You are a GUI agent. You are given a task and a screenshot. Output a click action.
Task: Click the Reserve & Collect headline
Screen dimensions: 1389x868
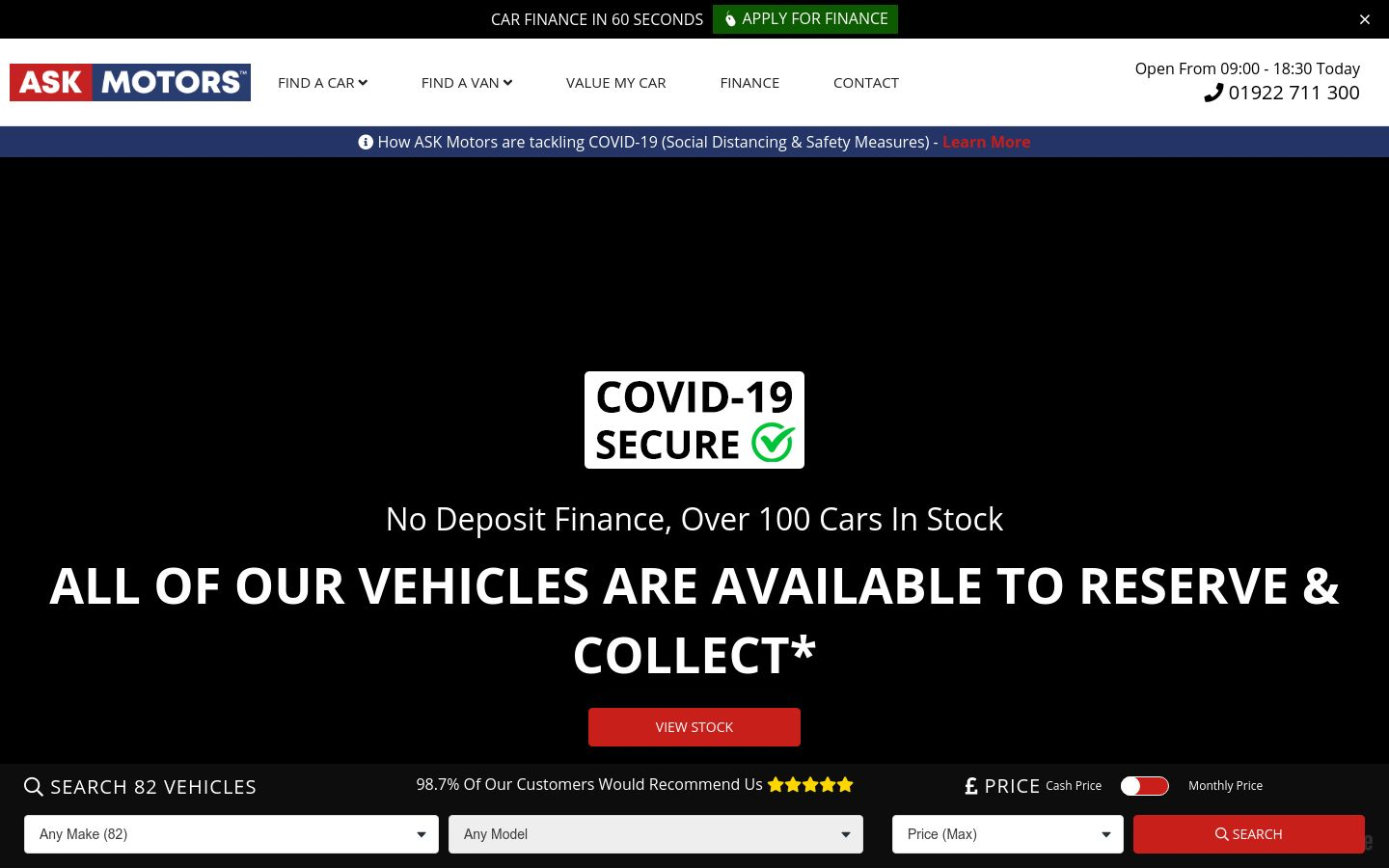[694, 620]
